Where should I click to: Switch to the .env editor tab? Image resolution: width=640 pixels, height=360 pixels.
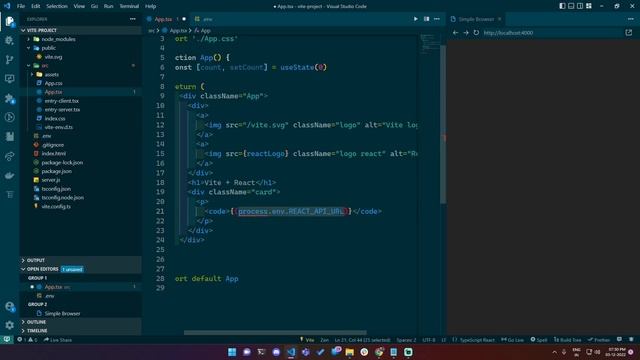coord(208,19)
